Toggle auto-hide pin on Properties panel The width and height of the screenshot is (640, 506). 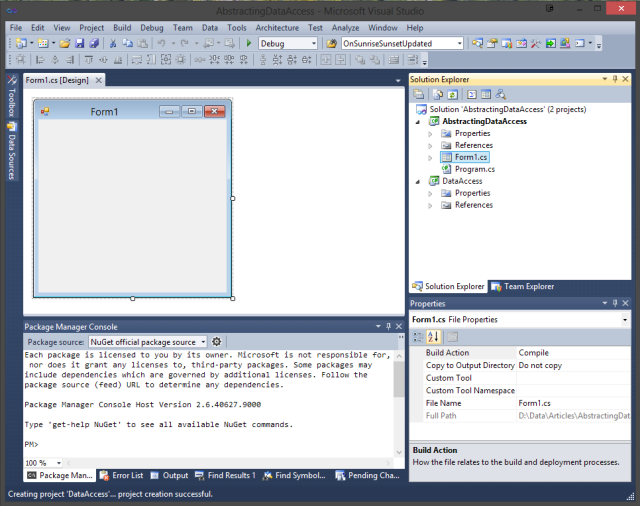(x=615, y=303)
